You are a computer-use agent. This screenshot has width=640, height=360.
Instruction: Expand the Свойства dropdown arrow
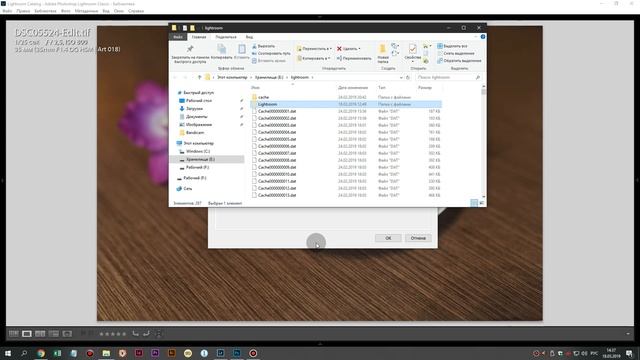coord(413,62)
